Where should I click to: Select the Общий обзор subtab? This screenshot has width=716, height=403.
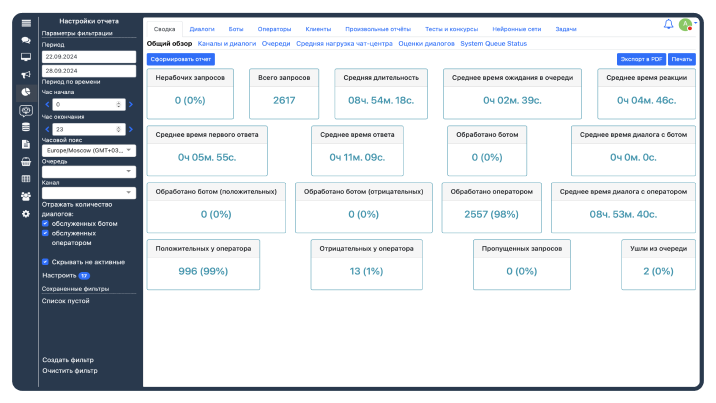[x=169, y=44]
